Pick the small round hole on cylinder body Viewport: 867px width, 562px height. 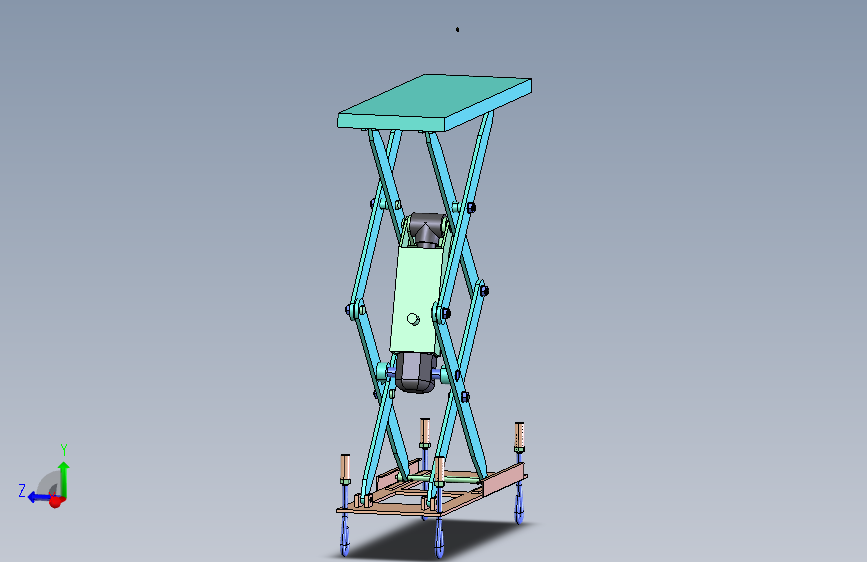413,319
